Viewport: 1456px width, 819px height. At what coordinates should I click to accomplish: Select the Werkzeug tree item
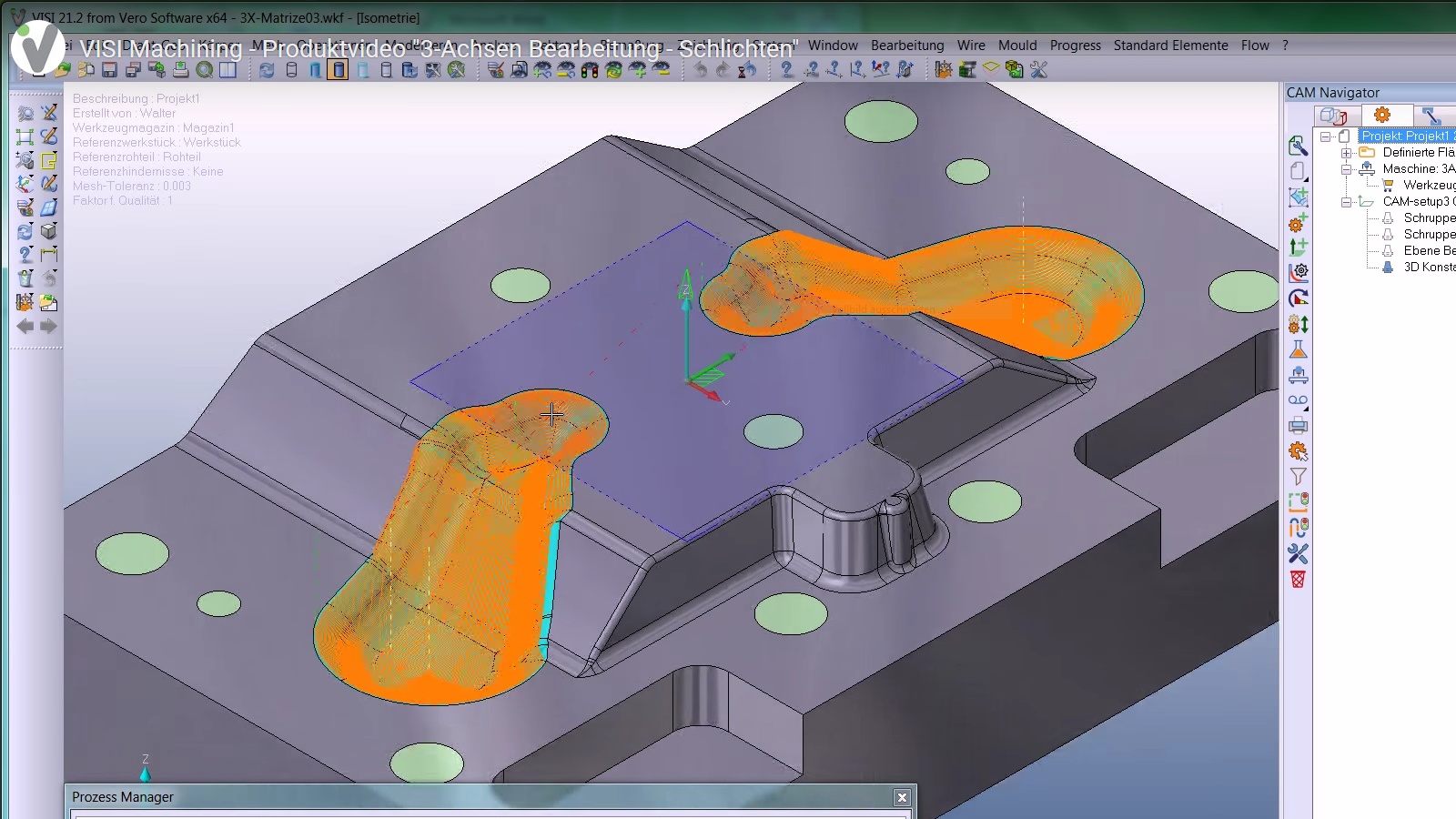pos(1429,186)
